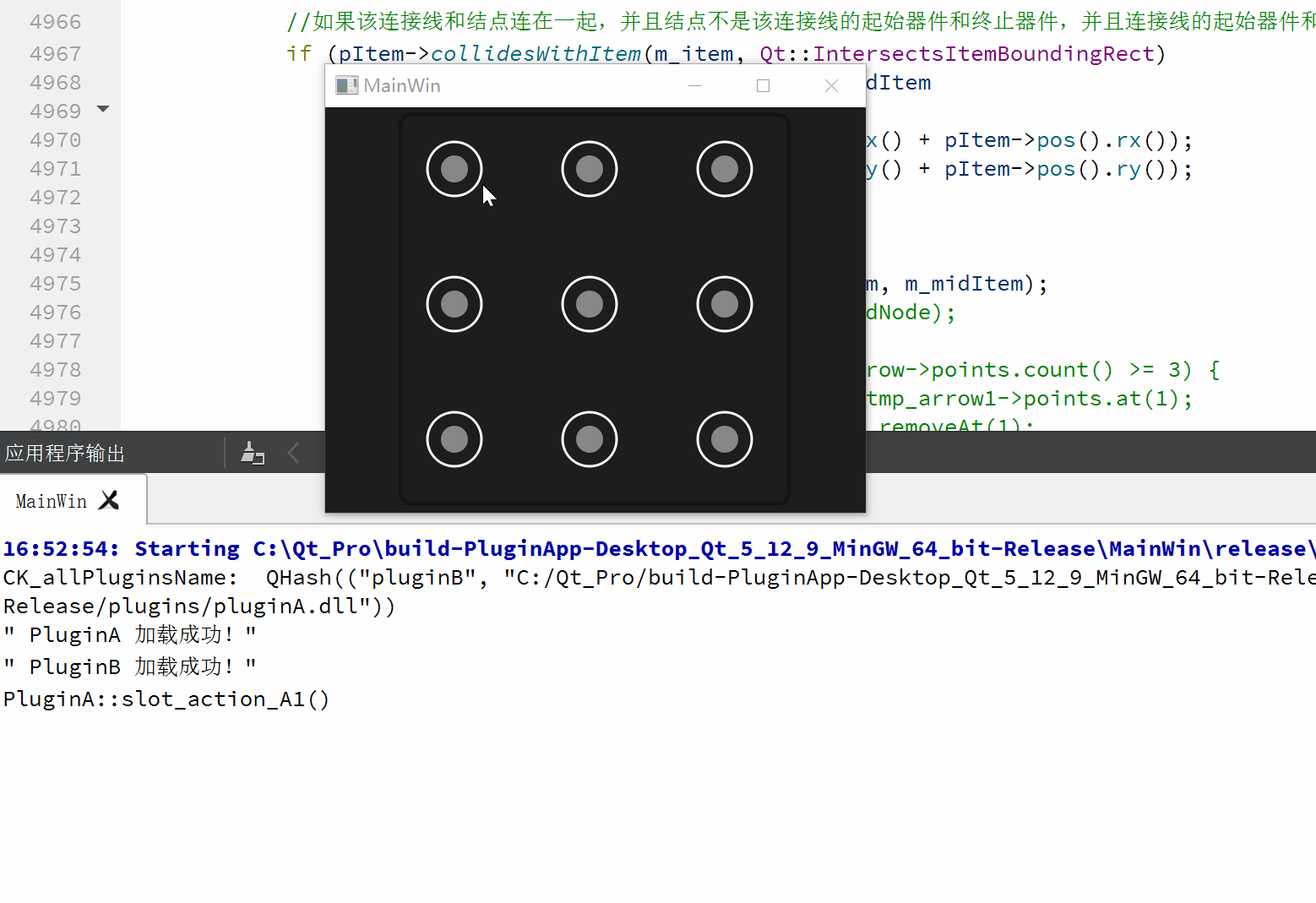This screenshot has width=1316, height=903.
Task: Click the bottom-right circle node in MainWin
Action: [725, 439]
